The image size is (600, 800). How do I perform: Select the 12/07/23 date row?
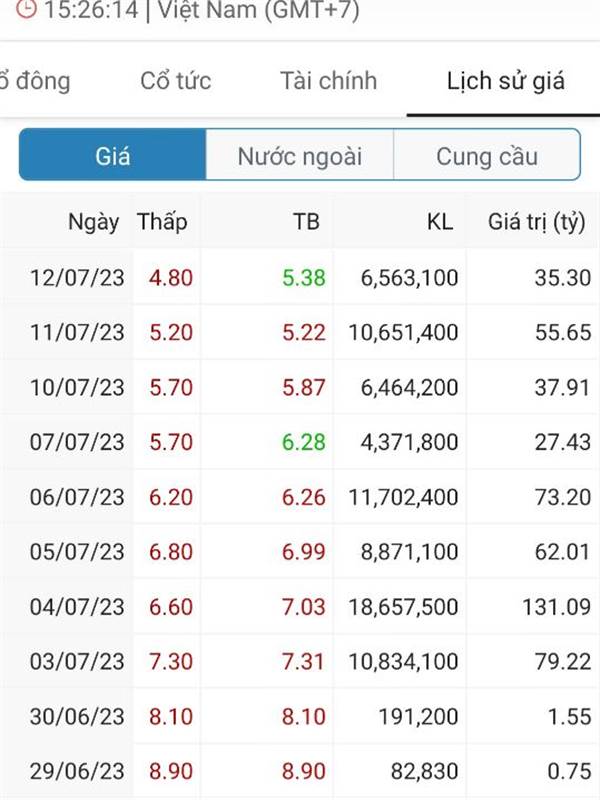300,278
